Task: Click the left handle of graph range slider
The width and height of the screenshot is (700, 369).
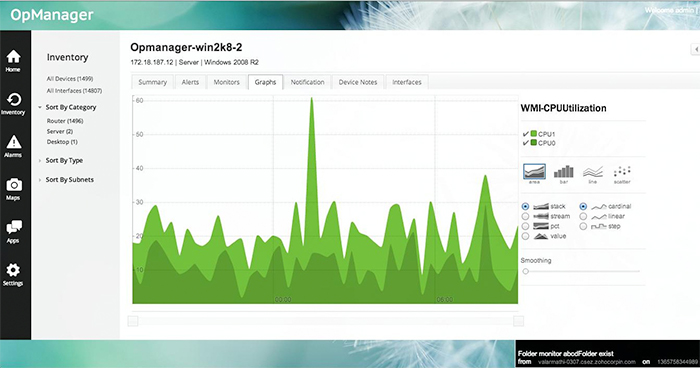Action: pos(133,321)
